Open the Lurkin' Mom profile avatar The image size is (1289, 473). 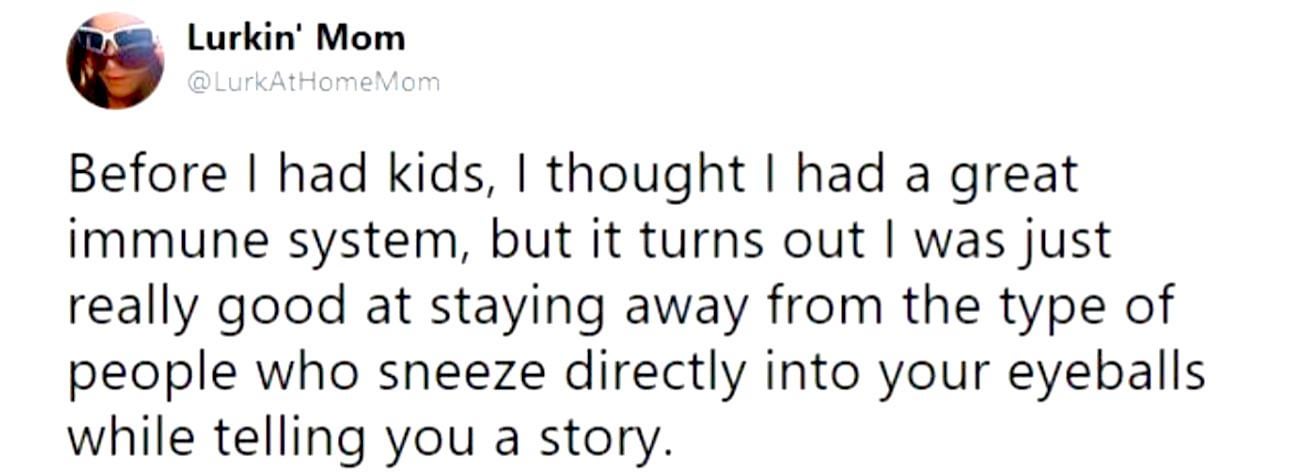(115, 60)
